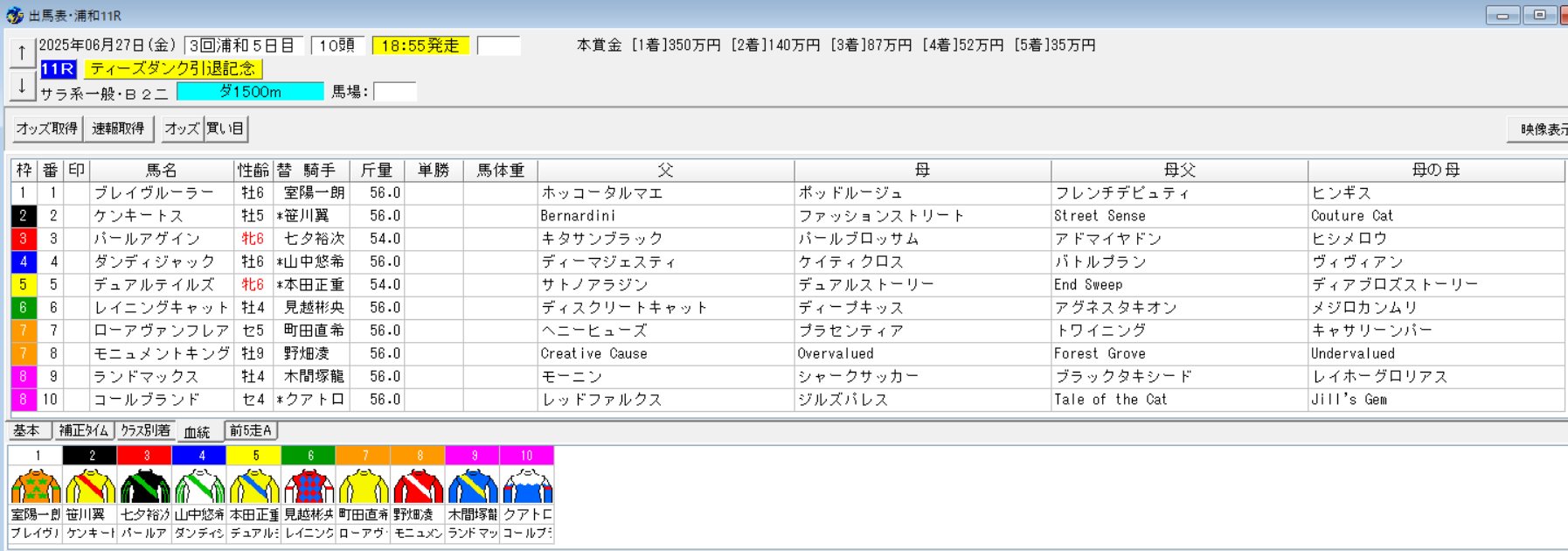
Task: Select silk icon number 4 山中悠希
Action: [x=199, y=485]
